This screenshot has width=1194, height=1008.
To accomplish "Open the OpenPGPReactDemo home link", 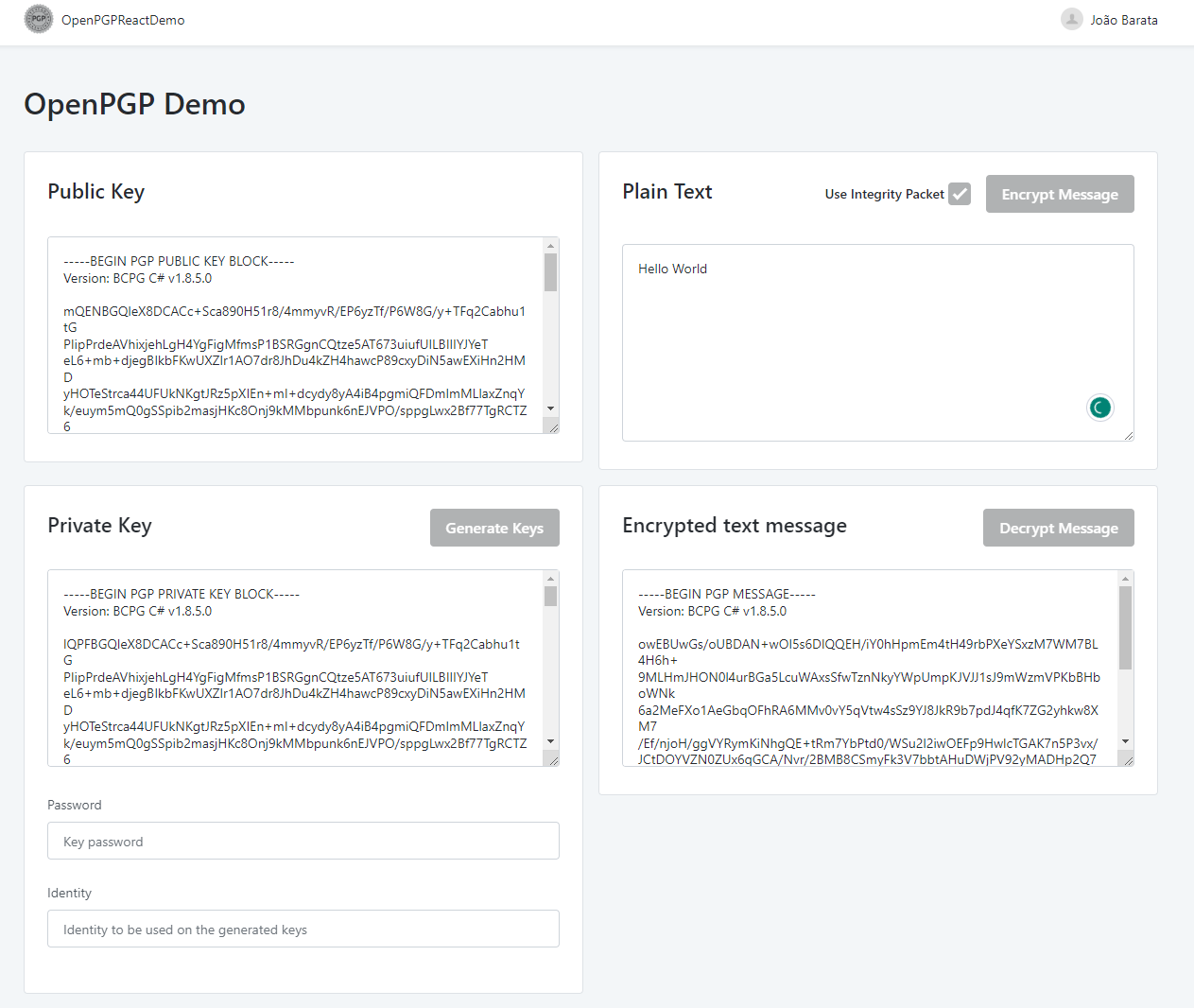I will click(123, 19).
